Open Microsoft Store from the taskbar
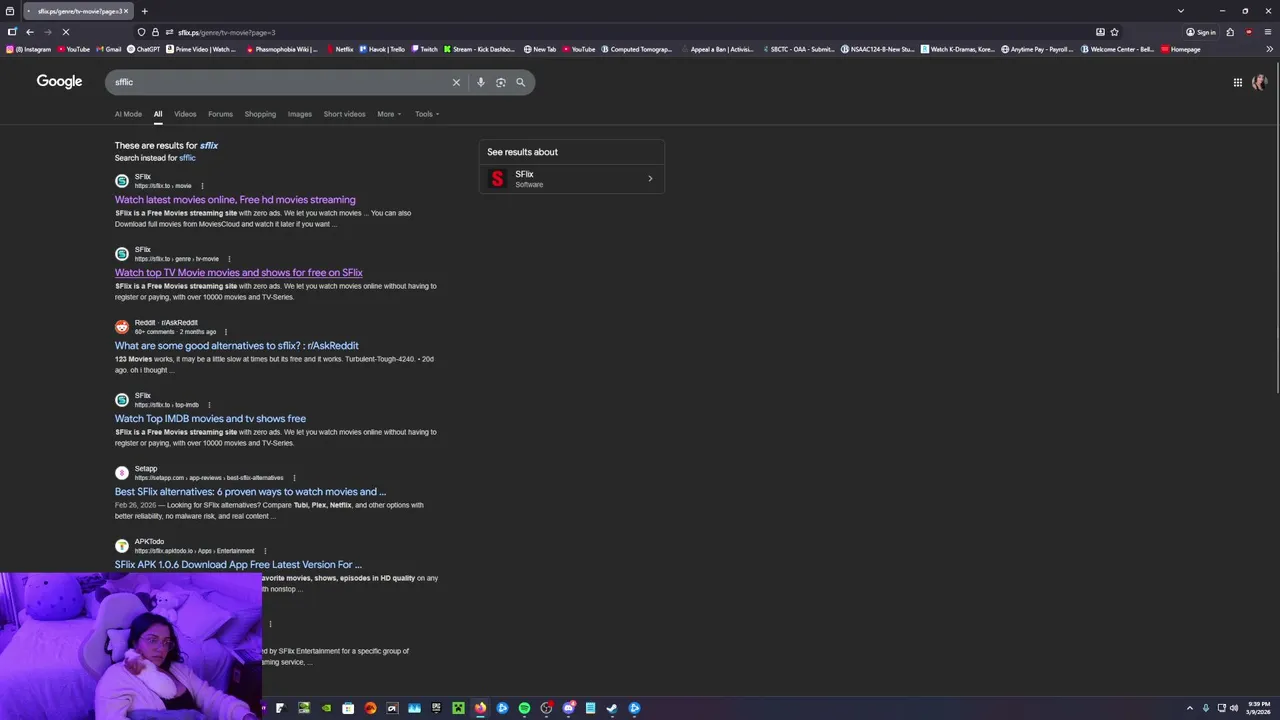This screenshot has height=720, width=1280. [348, 708]
